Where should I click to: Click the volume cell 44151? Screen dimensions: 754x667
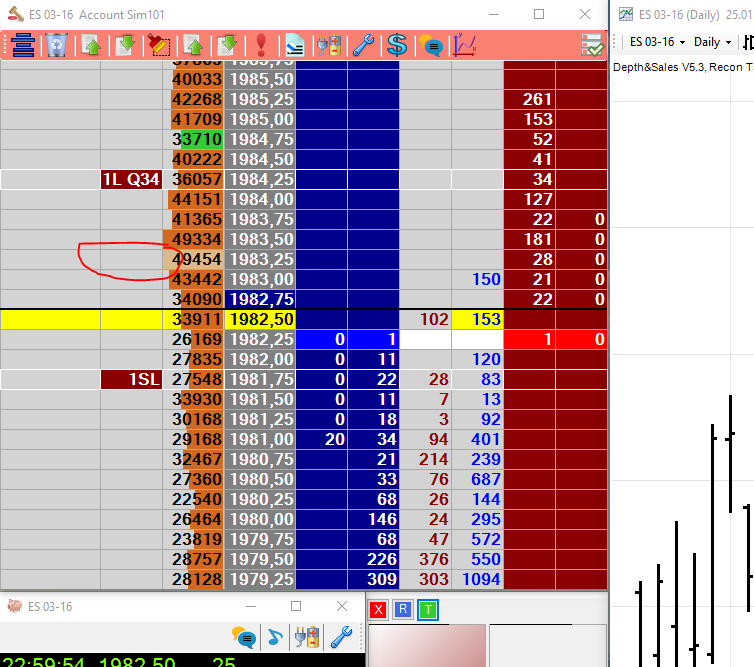[x=193, y=200]
